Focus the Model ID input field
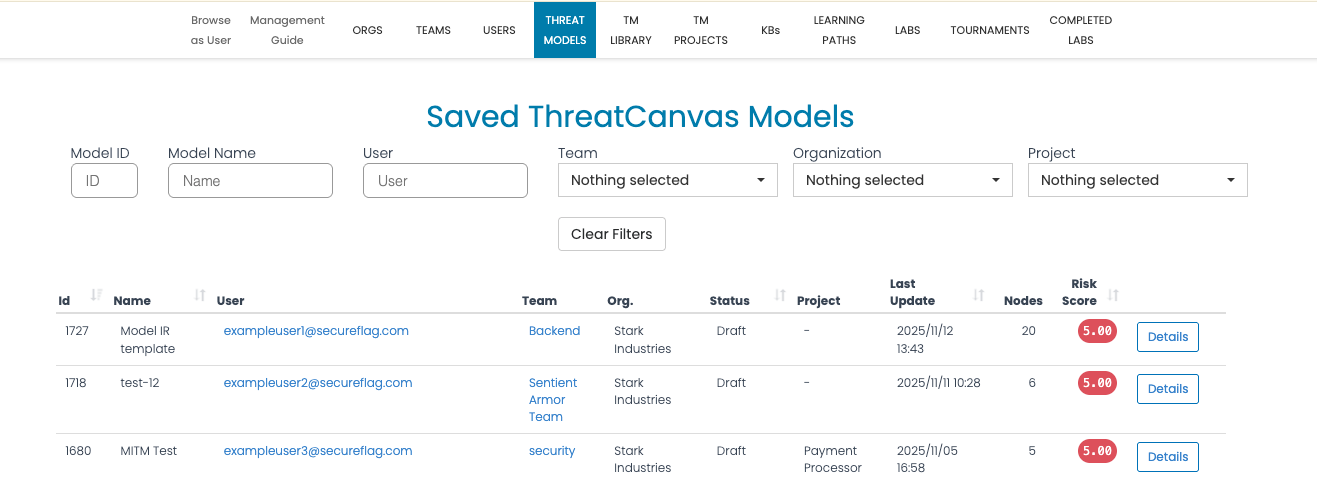The image size is (1317, 484). [x=104, y=181]
